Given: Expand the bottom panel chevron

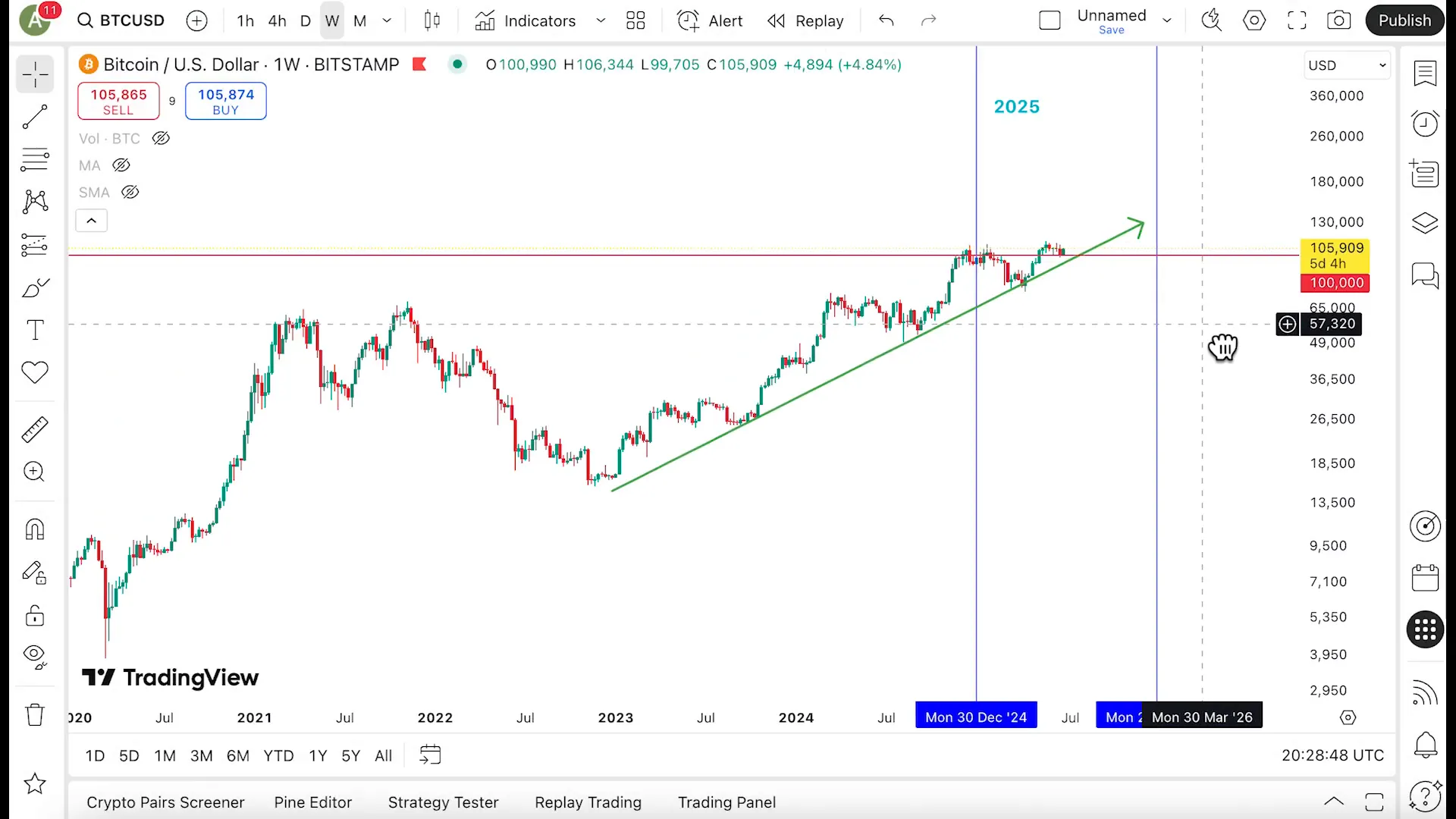Looking at the screenshot, I should tap(1334, 802).
